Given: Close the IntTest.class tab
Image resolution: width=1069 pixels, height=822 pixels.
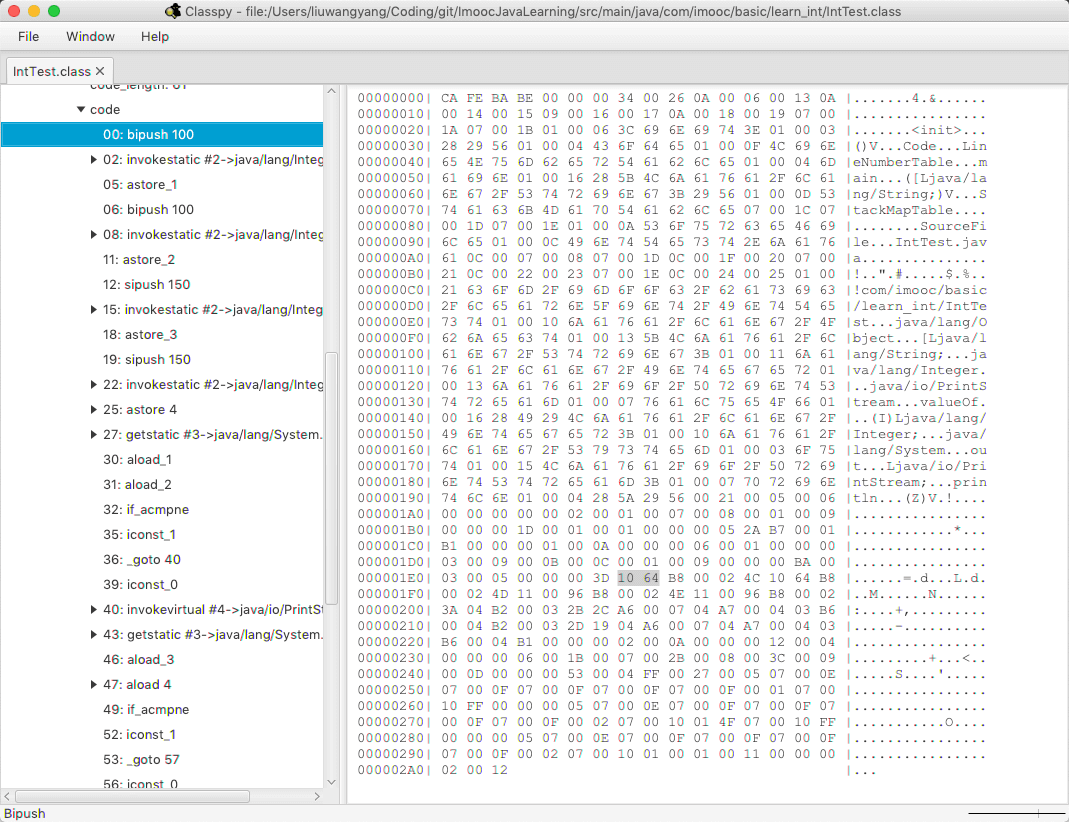Looking at the screenshot, I should (x=100, y=71).
